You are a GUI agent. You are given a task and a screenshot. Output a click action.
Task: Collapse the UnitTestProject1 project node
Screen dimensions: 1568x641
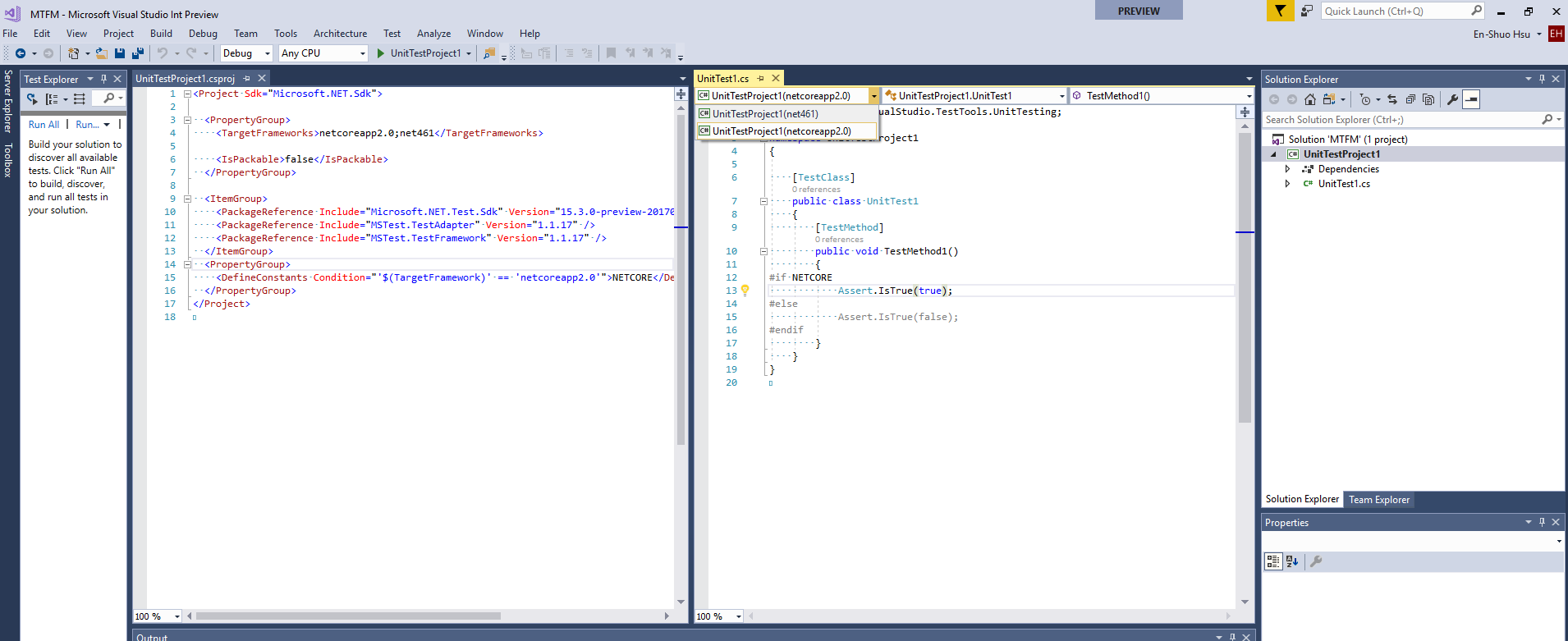coord(1274,154)
